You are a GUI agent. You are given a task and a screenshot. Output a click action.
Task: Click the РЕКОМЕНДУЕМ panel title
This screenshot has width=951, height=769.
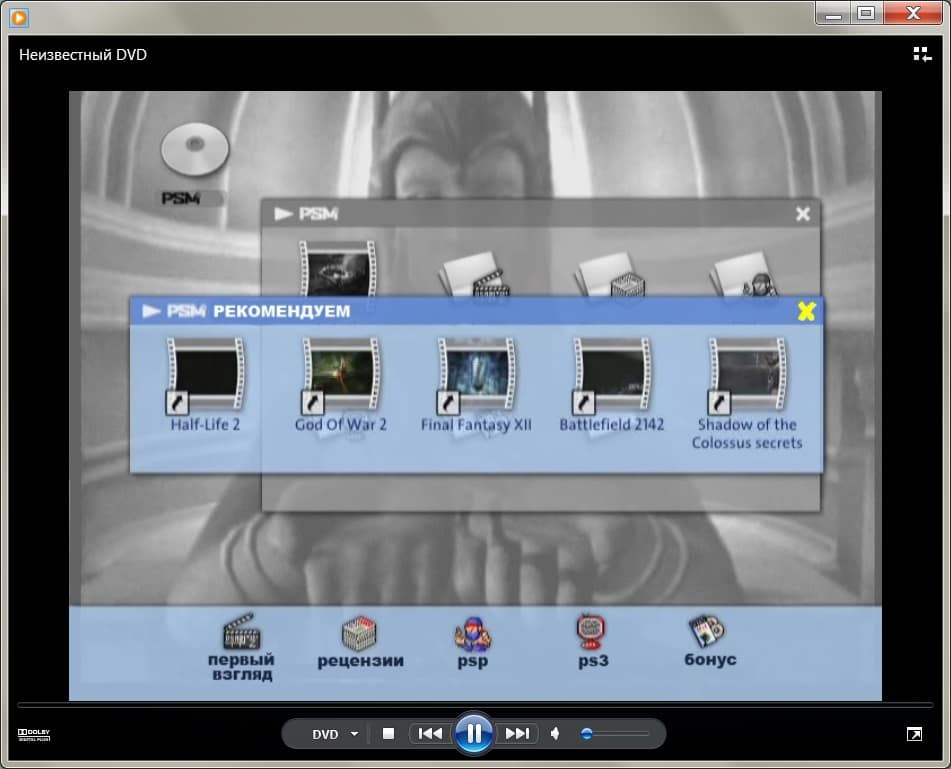coord(281,311)
